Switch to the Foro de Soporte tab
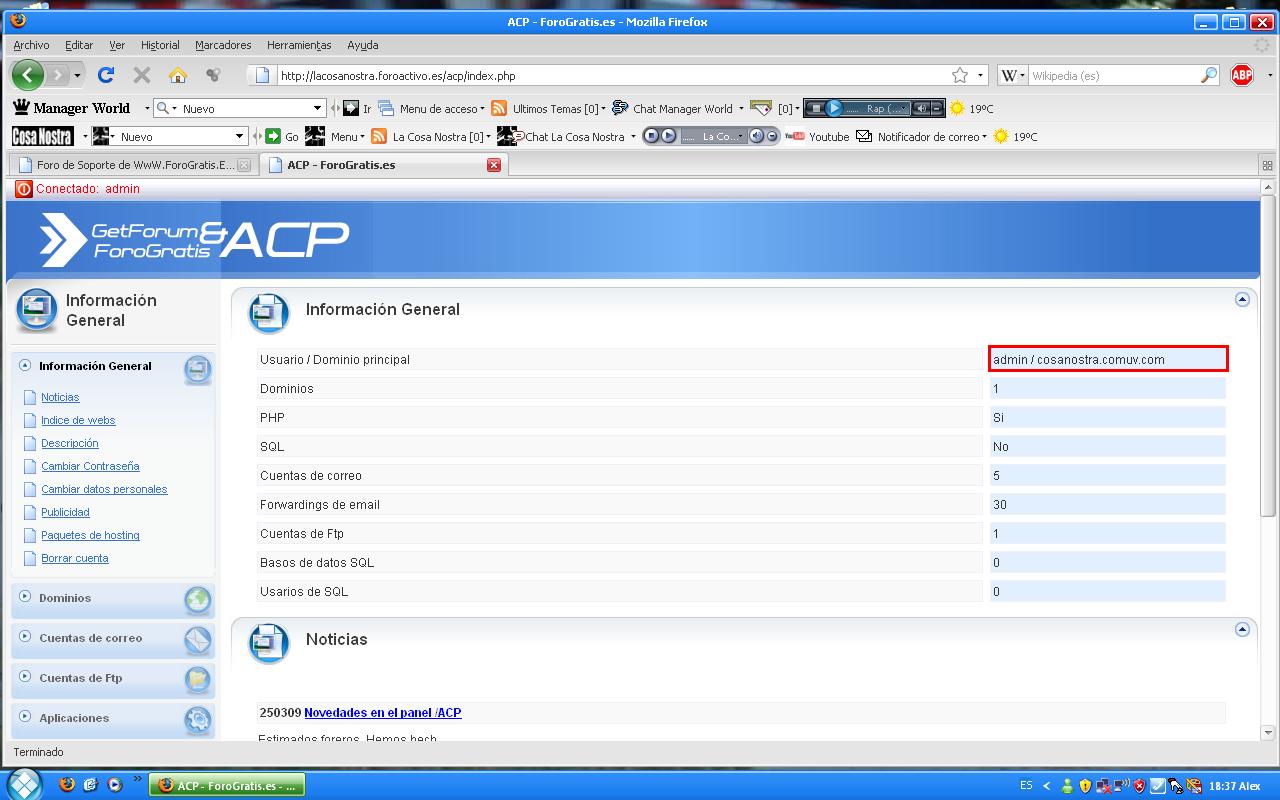Screen dimensions: 1280x800 coord(133,165)
